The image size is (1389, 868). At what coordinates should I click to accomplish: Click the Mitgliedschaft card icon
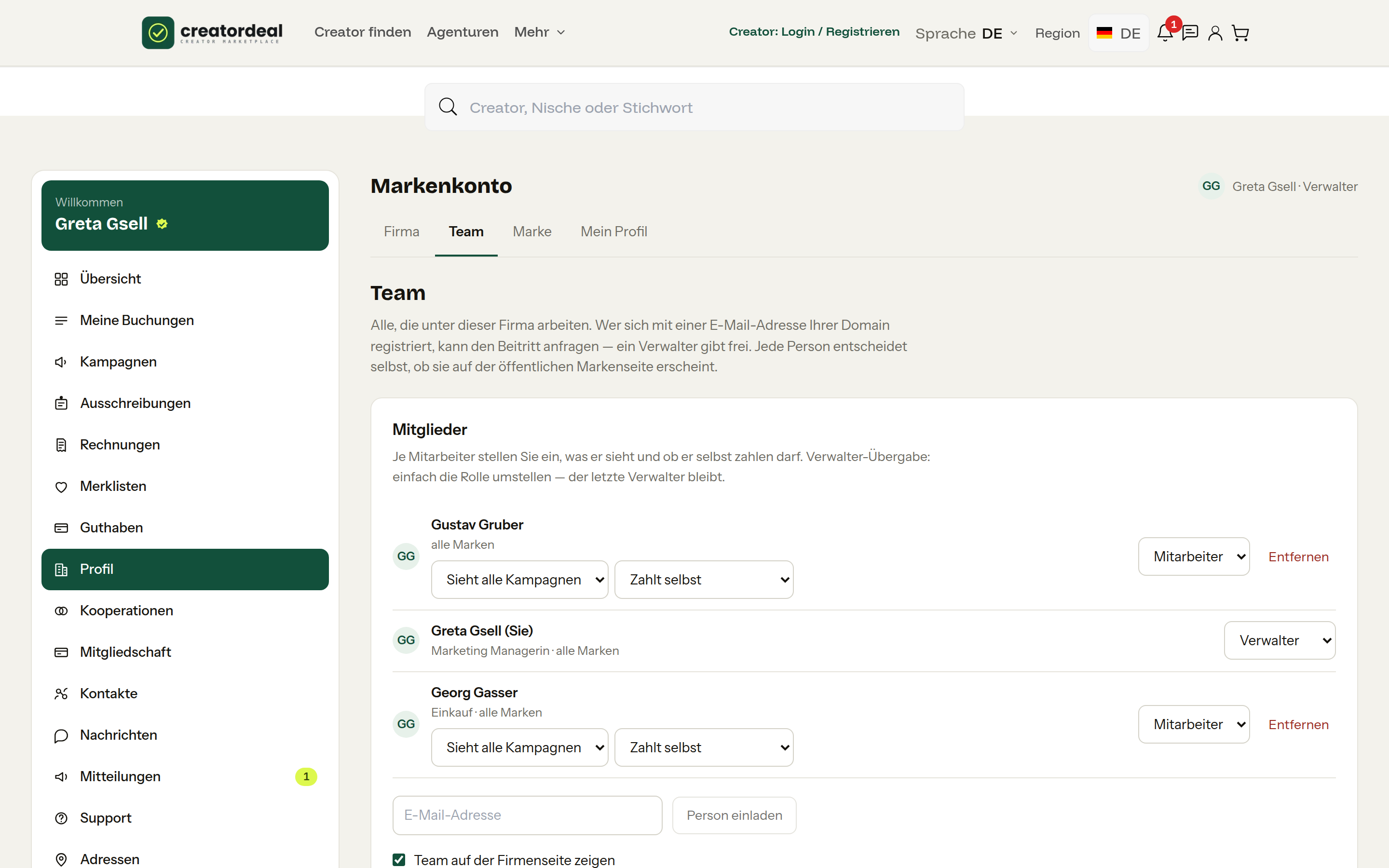(61, 652)
